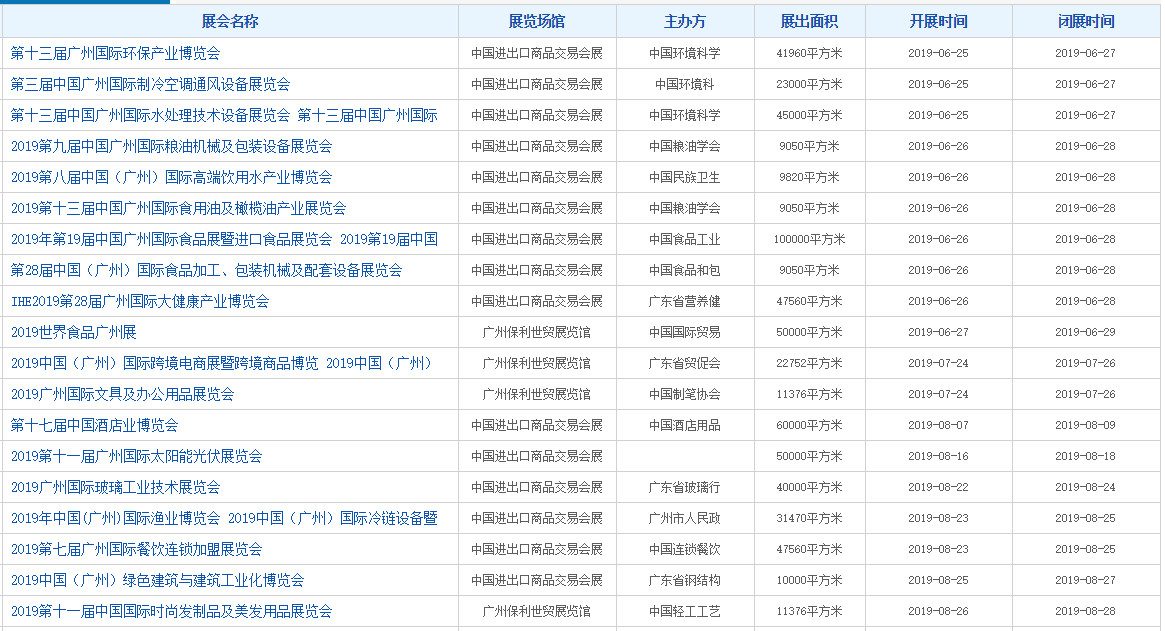Open 第十三届广州国际环保产业博览会 link
Image resolution: width=1165 pixels, height=631 pixels.
click(115, 54)
